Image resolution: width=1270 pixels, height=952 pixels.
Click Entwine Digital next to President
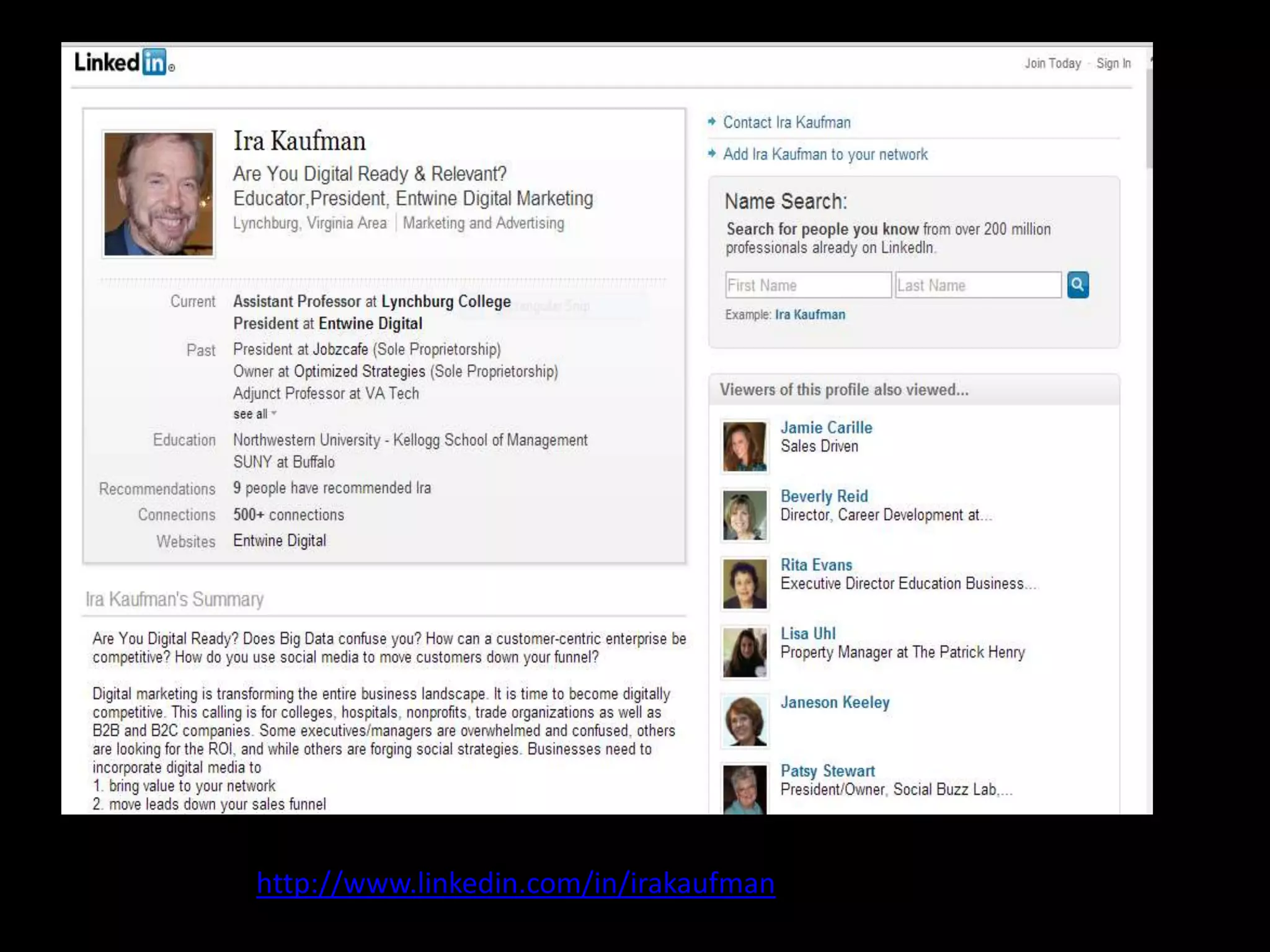click(370, 324)
